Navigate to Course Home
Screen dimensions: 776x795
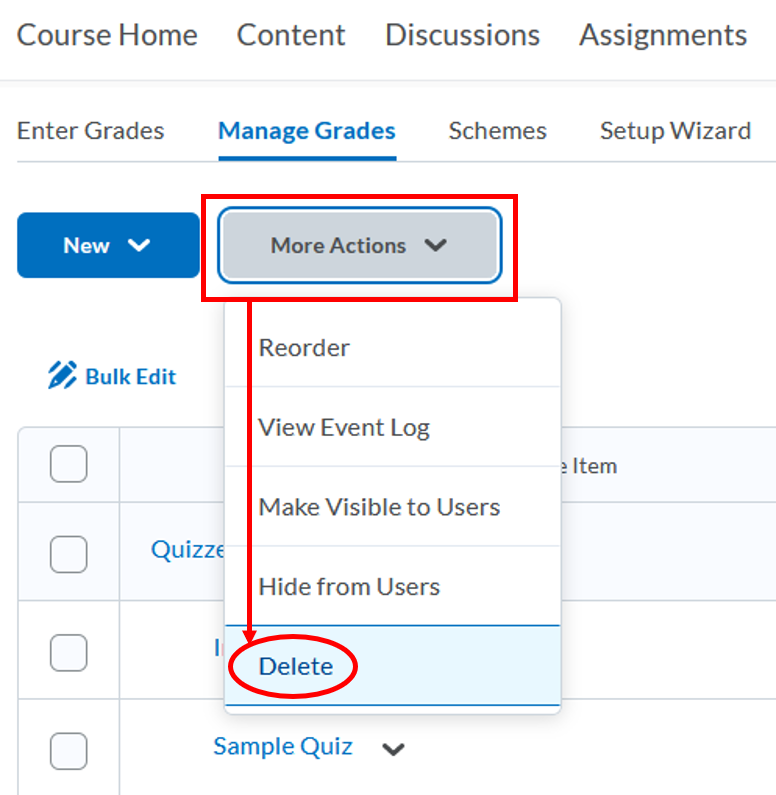coord(107,35)
